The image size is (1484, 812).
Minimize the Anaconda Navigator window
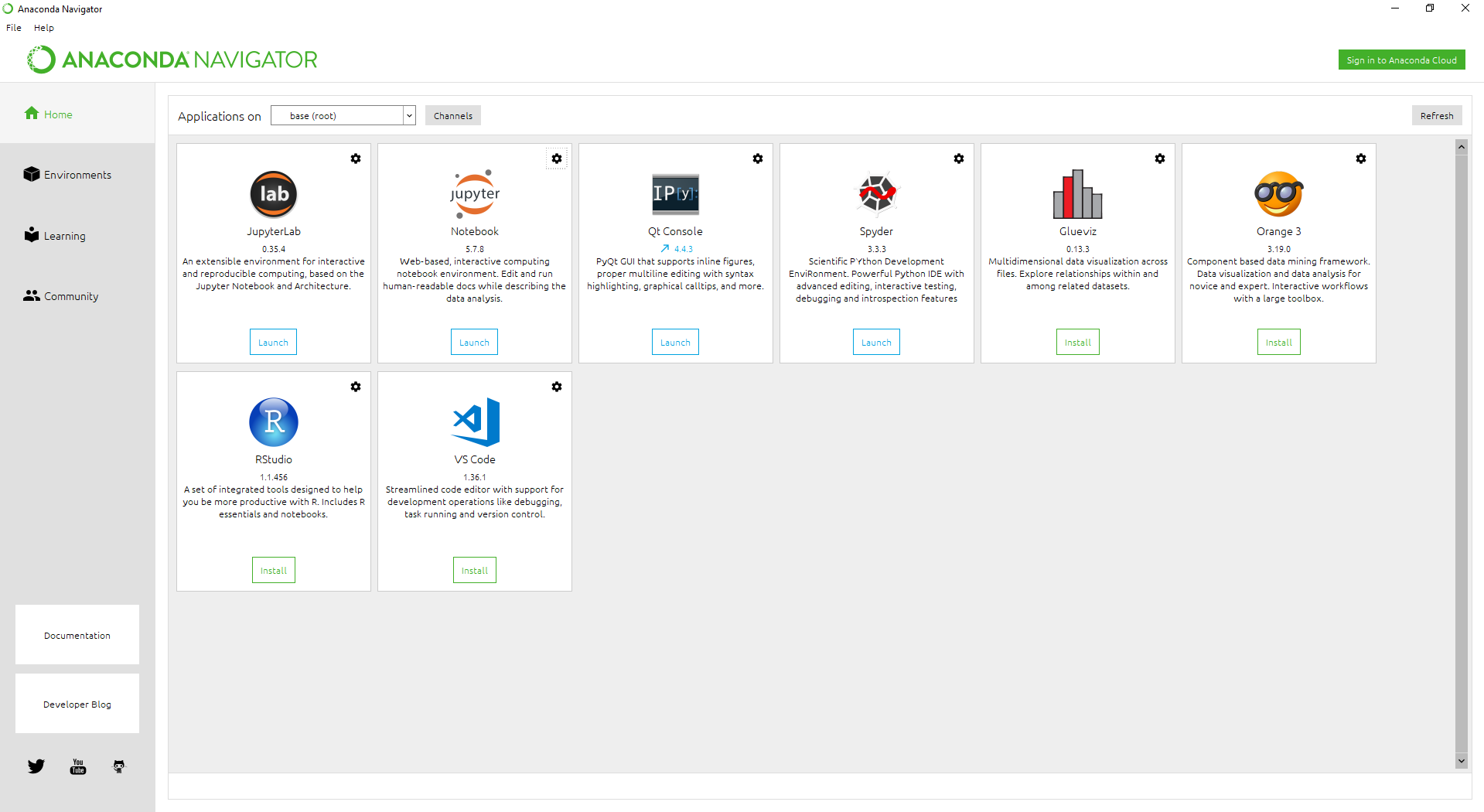(x=1395, y=9)
